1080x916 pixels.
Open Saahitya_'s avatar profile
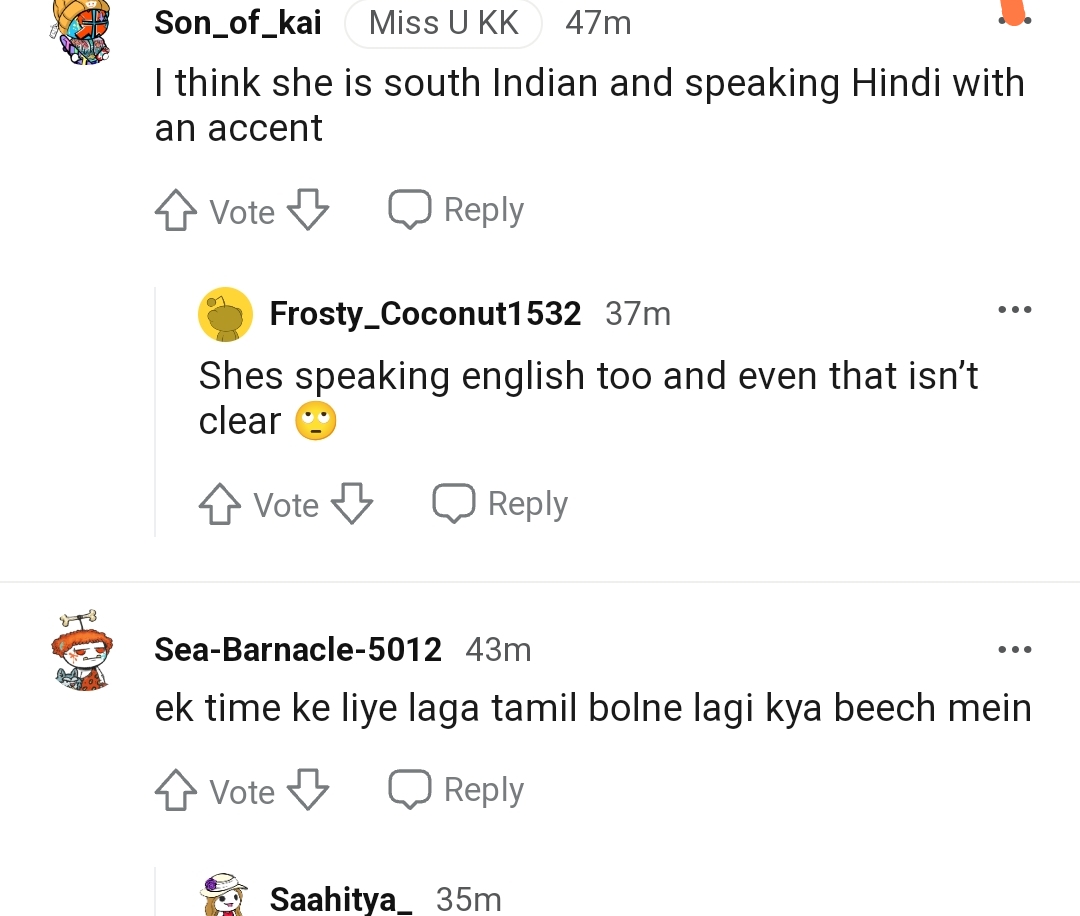(225, 895)
